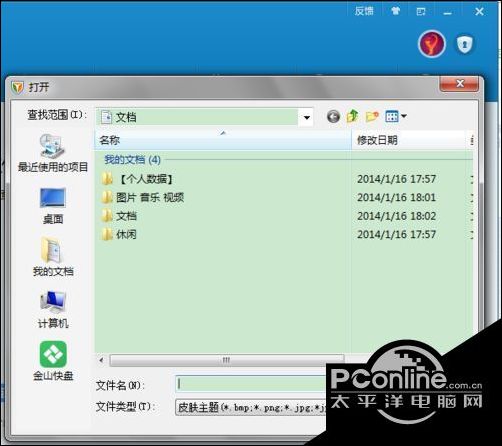The height and width of the screenshot is (446, 502).
Task: Expand the 查找范围 location dropdown
Action: (x=306, y=117)
